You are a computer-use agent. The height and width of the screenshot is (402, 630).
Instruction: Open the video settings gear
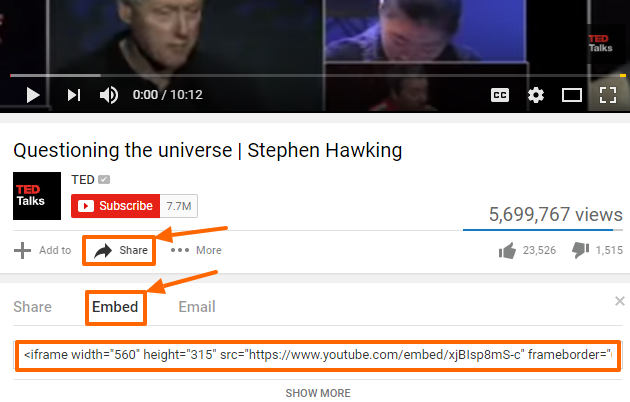(x=536, y=95)
